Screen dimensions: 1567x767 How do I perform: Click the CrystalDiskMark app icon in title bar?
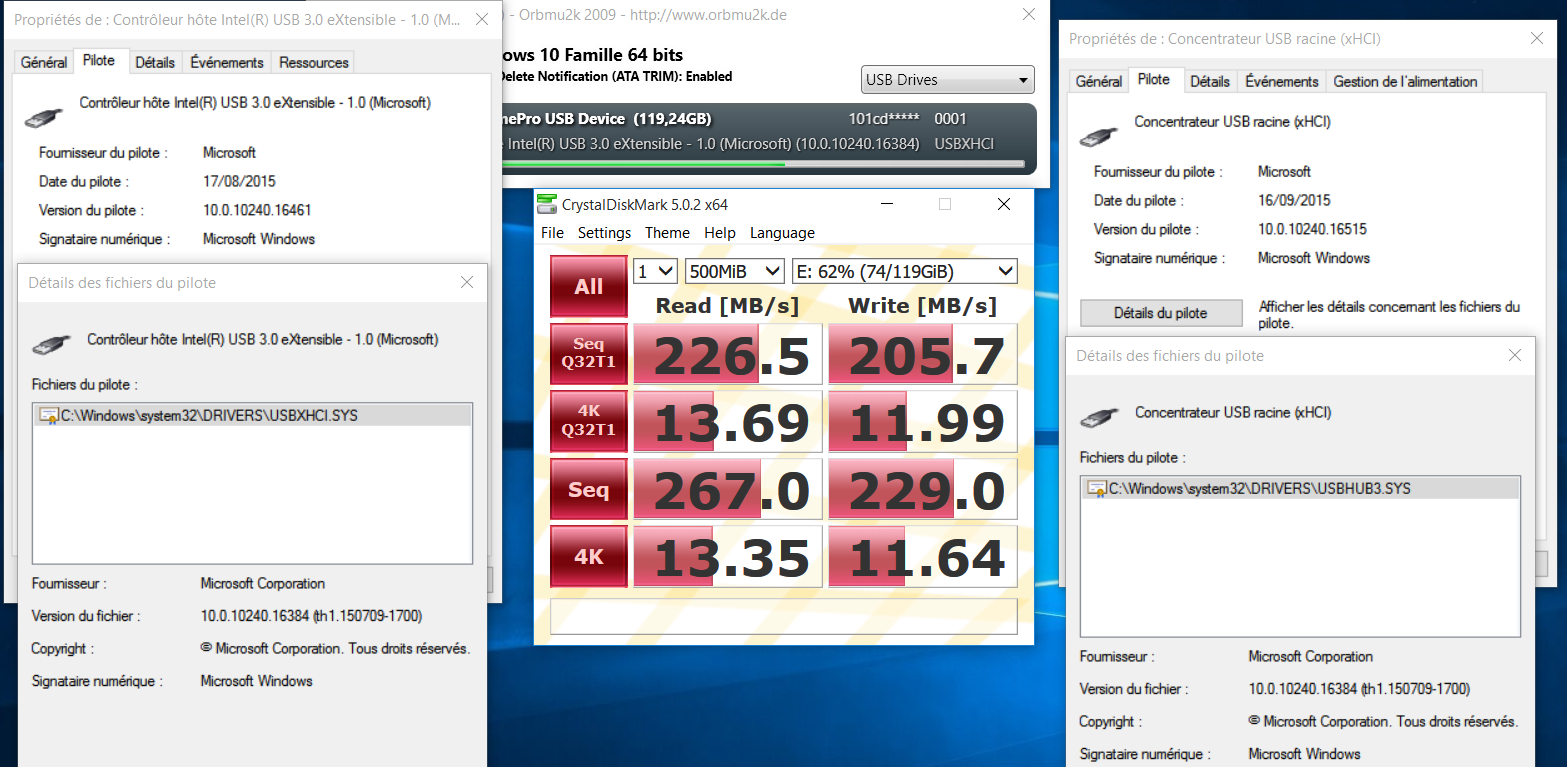[546, 204]
